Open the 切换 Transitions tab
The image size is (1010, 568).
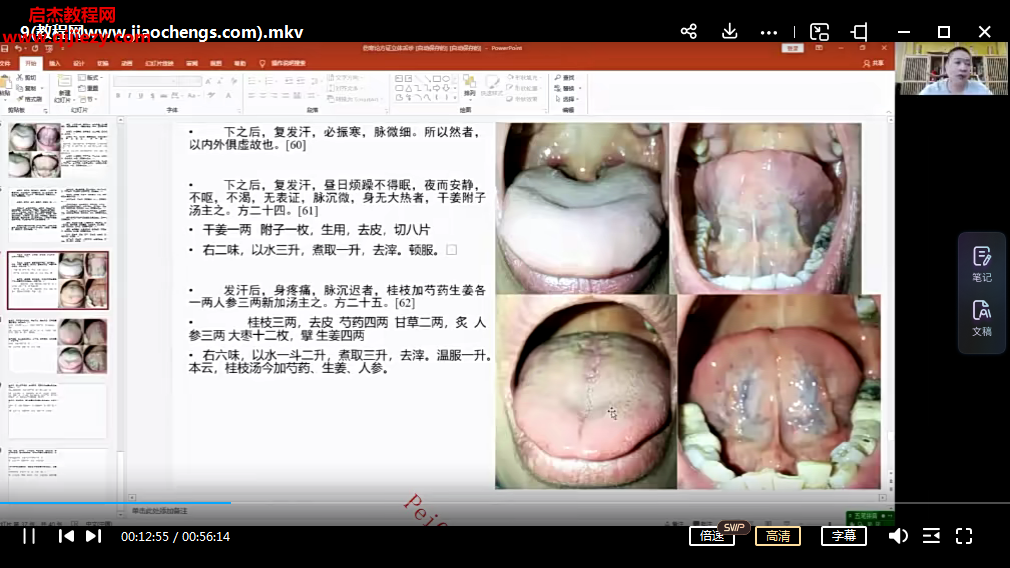coord(102,63)
